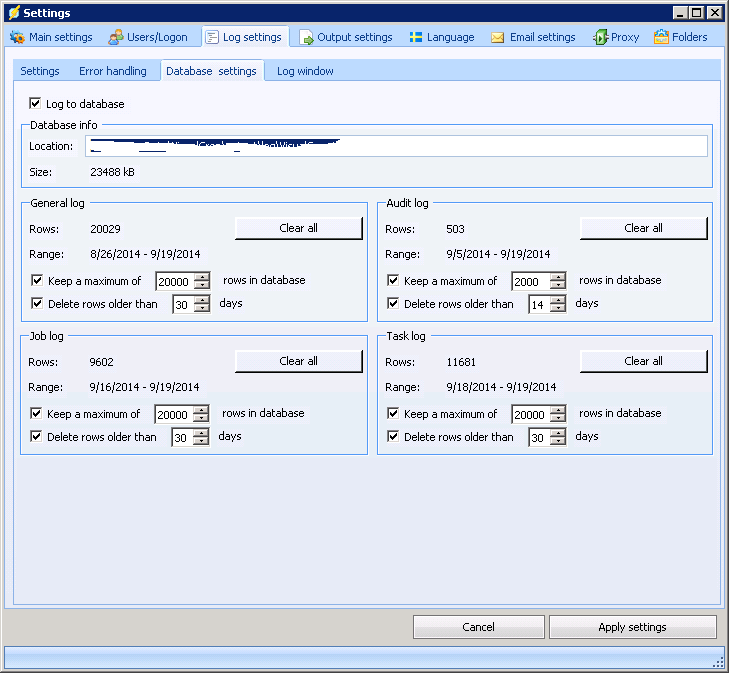729x673 pixels.
Task: Click the Email settings envelope icon
Action: point(497,37)
